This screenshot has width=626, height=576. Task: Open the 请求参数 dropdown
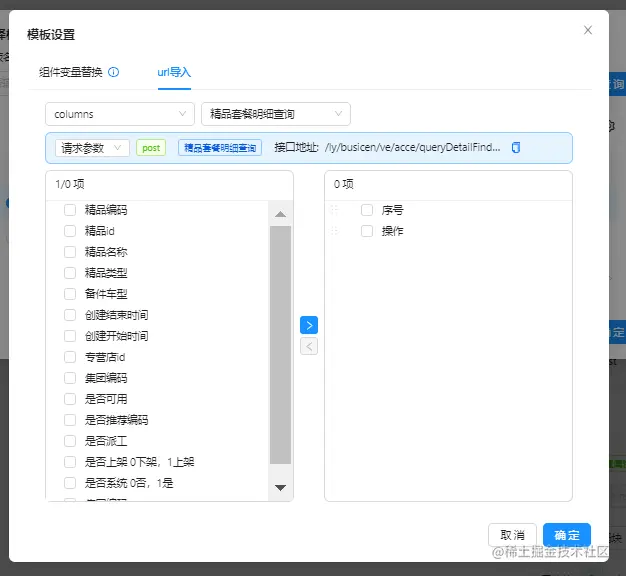coord(92,148)
